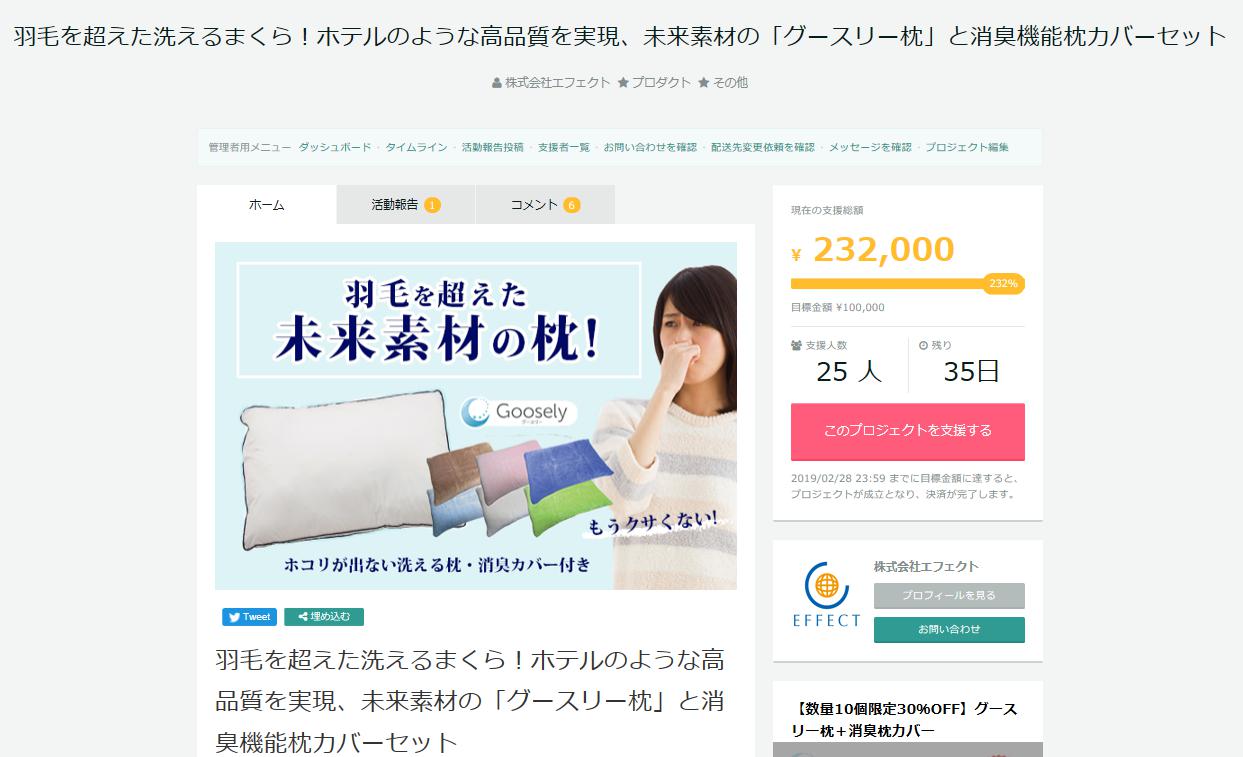Click the 株式会社エフェクト author link under title
This screenshot has width=1243, height=757.
click(551, 83)
